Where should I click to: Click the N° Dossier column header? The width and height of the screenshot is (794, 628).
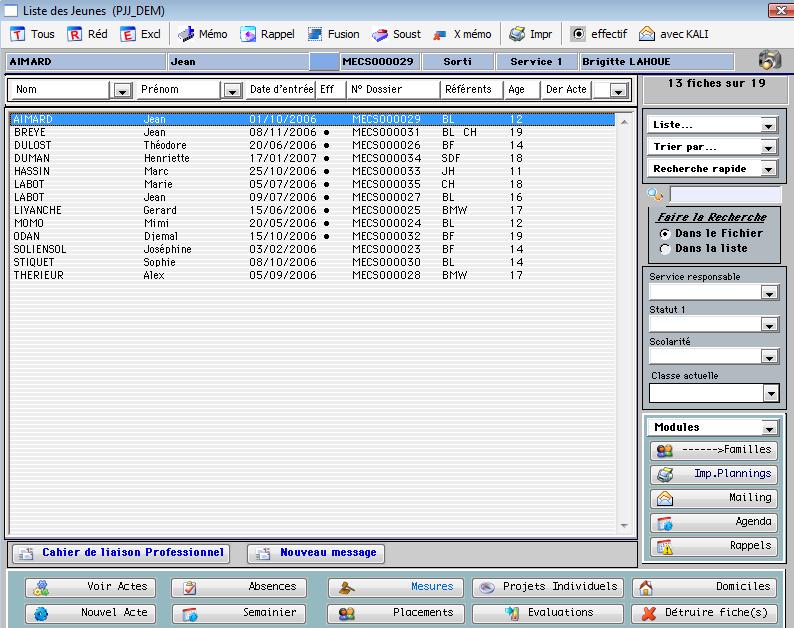click(x=393, y=90)
